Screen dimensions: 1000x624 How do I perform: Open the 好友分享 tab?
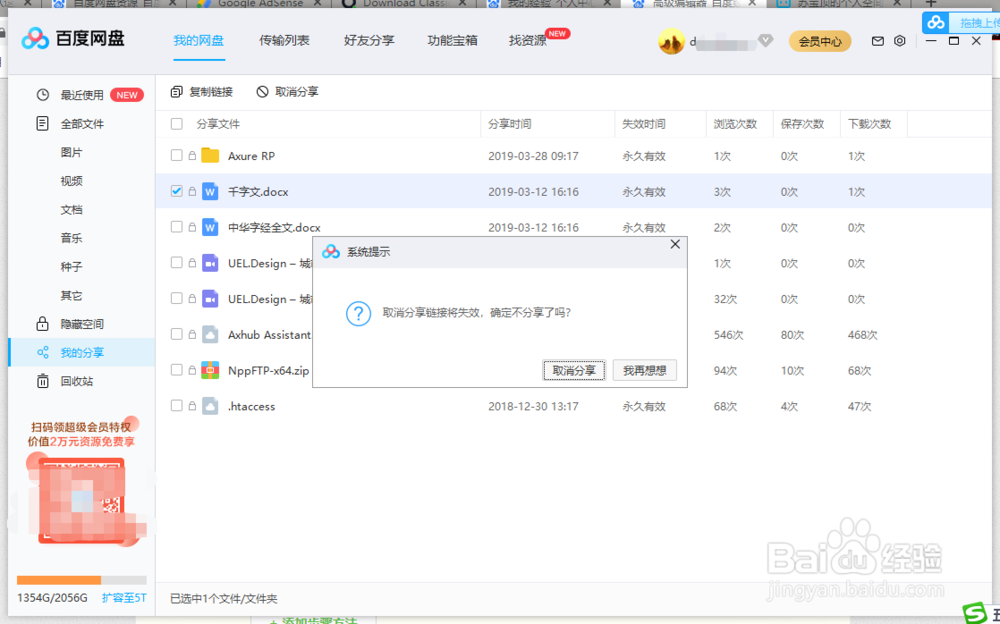(369, 41)
